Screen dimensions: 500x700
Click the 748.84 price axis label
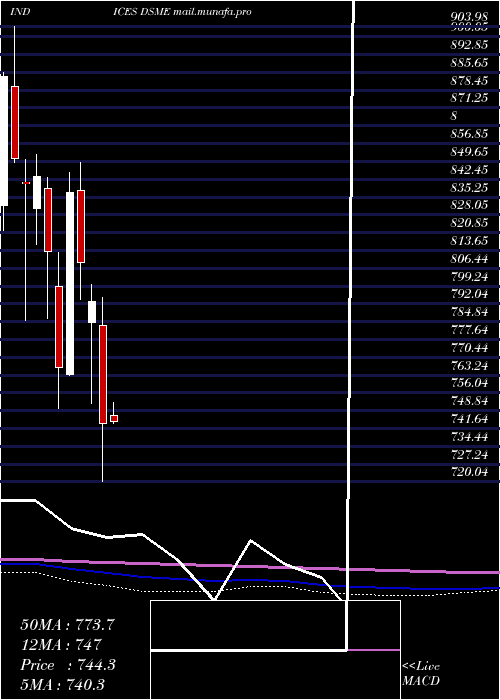tap(468, 400)
